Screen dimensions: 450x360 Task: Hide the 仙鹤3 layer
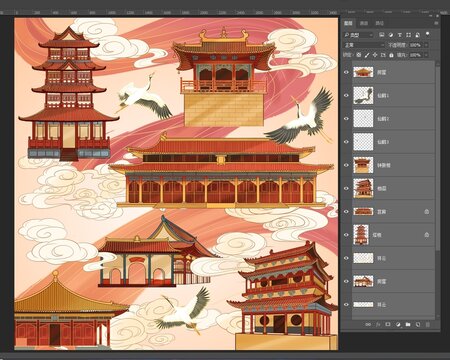pos(346,142)
